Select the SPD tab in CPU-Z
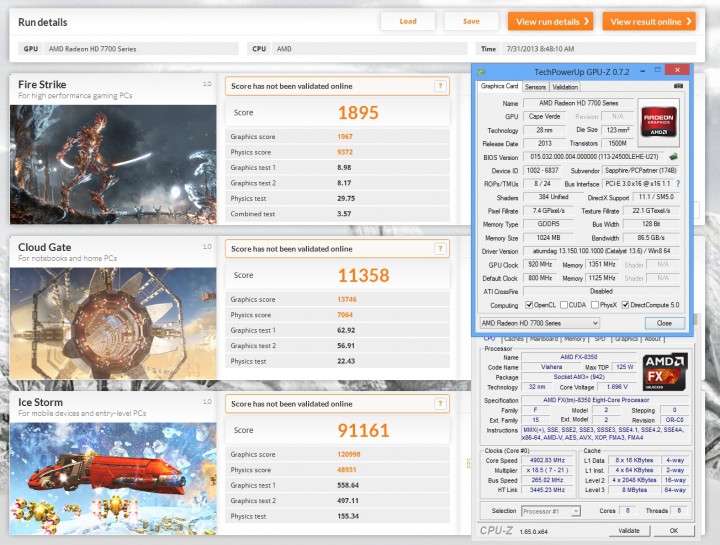This screenshot has width=720, height=545. [600, 339]
